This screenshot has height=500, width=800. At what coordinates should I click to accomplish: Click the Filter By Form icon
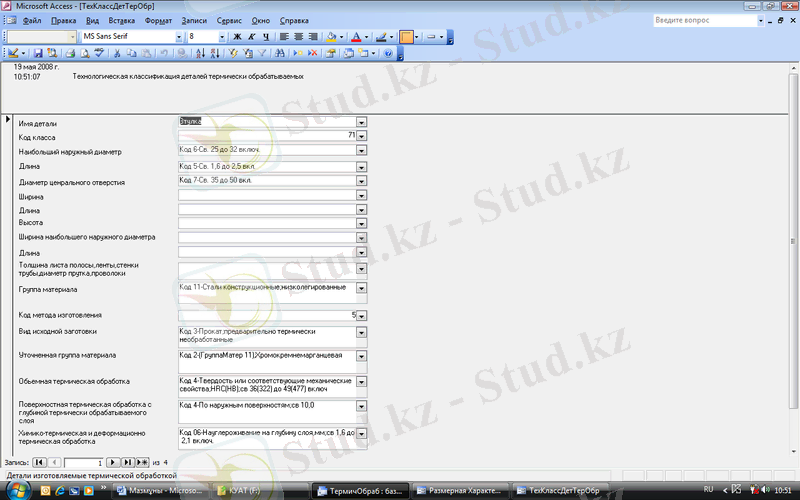point(248,53)
